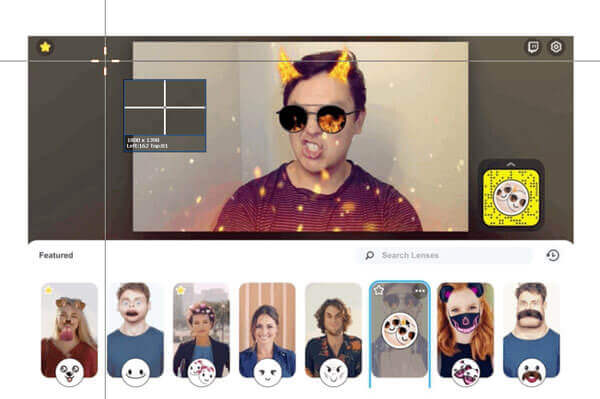
Task: Expand the chevron above the Snapcode
Action: point(511,164)
